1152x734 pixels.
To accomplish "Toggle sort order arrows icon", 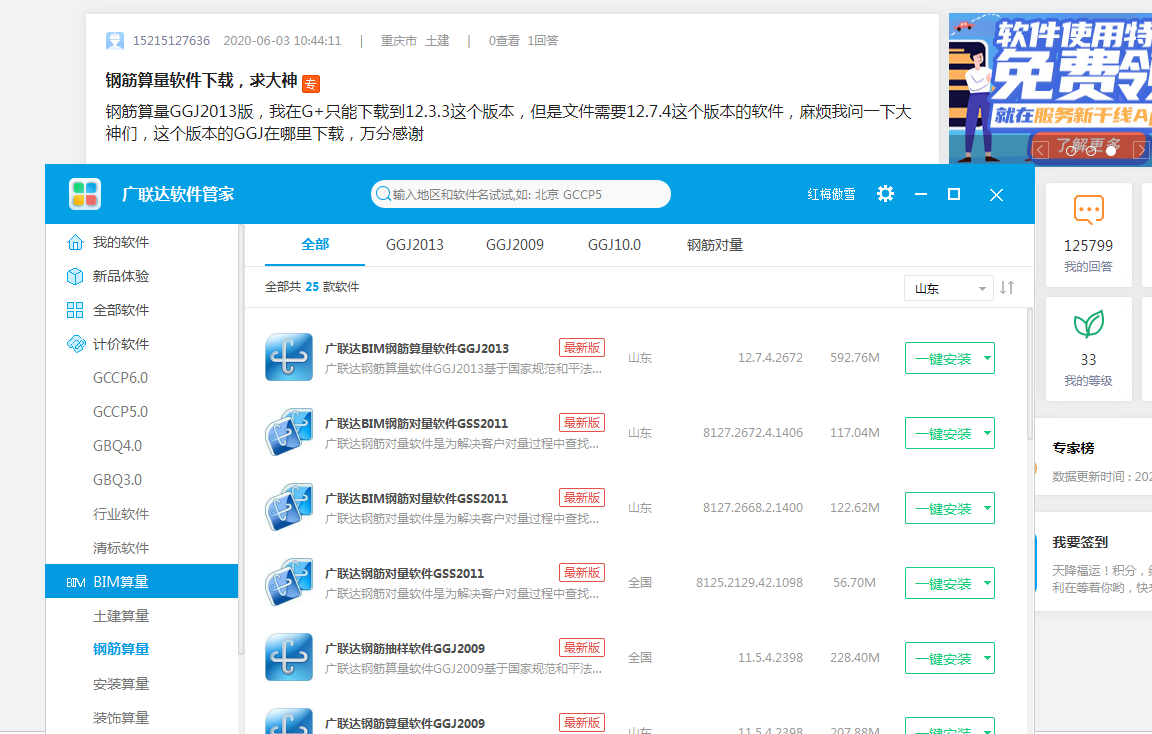I will click(1007, 287).
